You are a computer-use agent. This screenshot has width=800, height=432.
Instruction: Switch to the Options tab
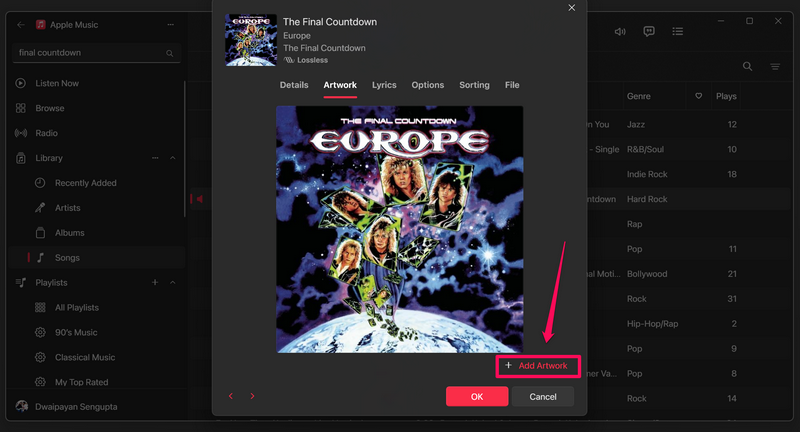point(428,85)
